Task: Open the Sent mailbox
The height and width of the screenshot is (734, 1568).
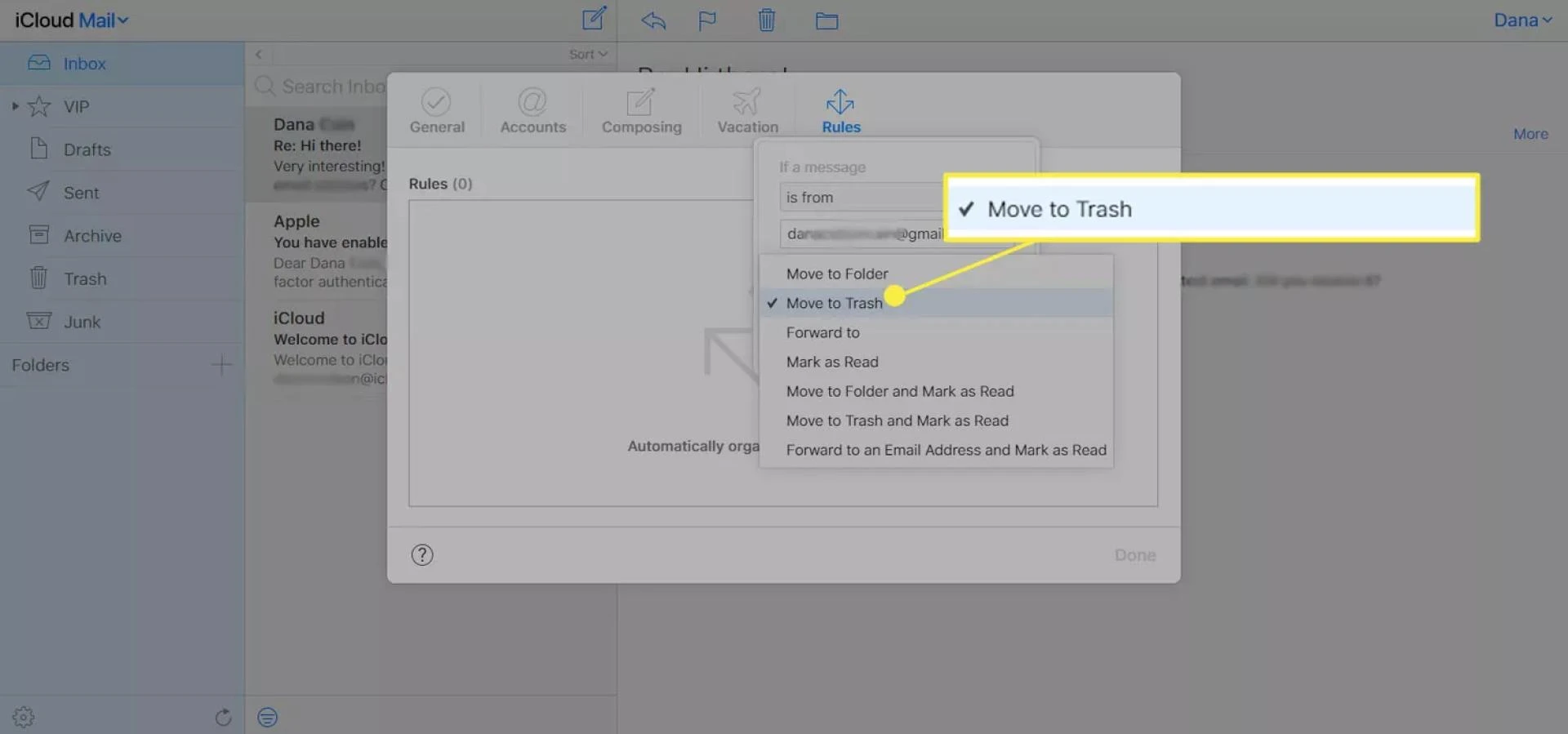Action: tap(122, 193)
